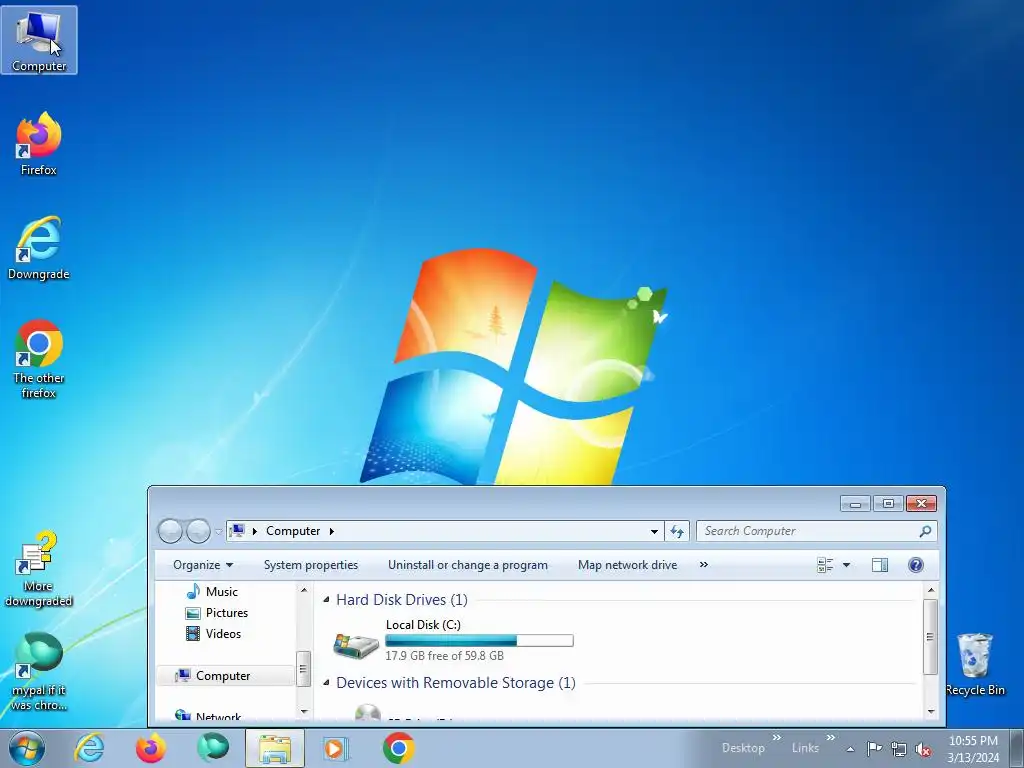Open the view options dropdown arrow
1024x768 pixels.
846,565
